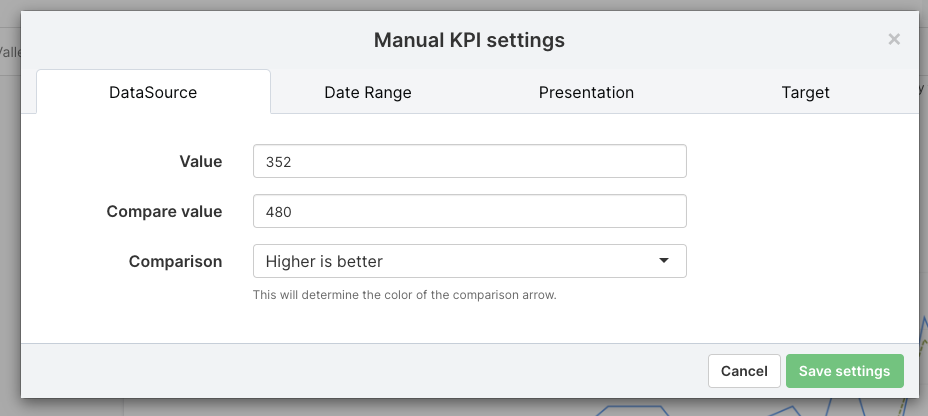Open the Date Range tab
This screenshot has height=416, width=928.
[x=368, y=92]
